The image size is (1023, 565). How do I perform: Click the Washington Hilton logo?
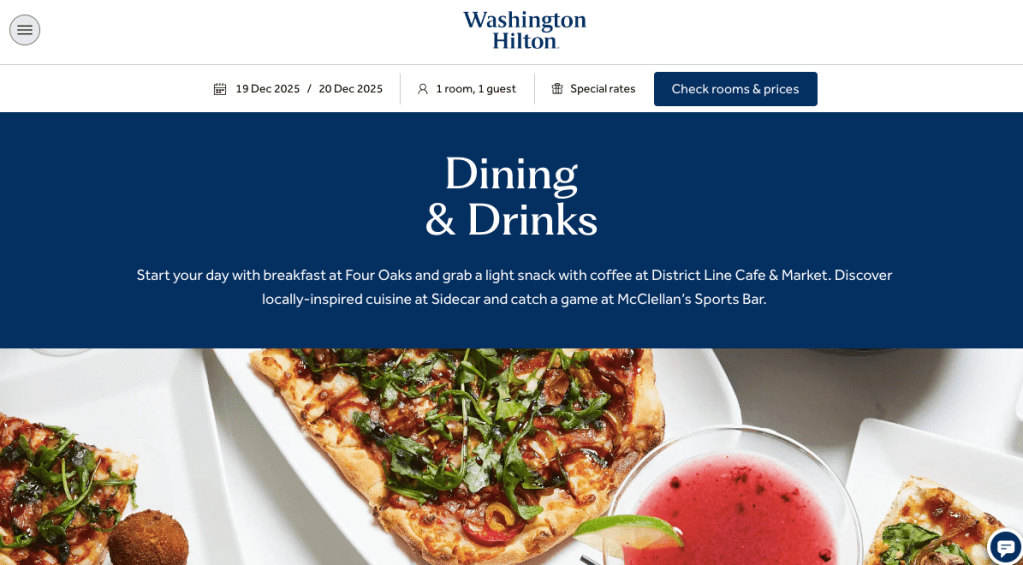pyautogui.click(x=525, y=30)
